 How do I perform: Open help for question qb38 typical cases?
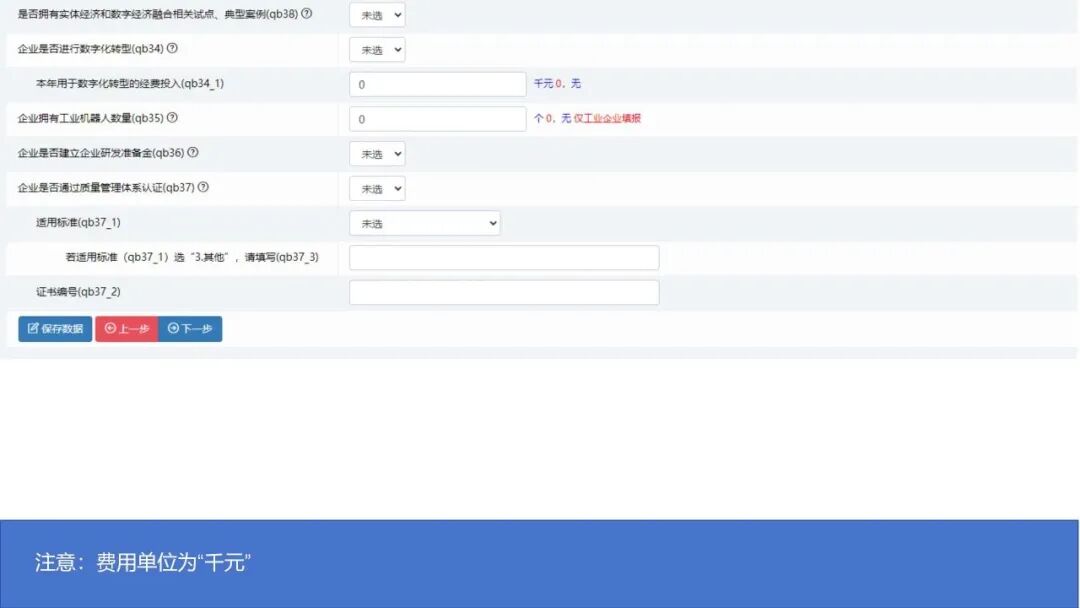[307, 14]
